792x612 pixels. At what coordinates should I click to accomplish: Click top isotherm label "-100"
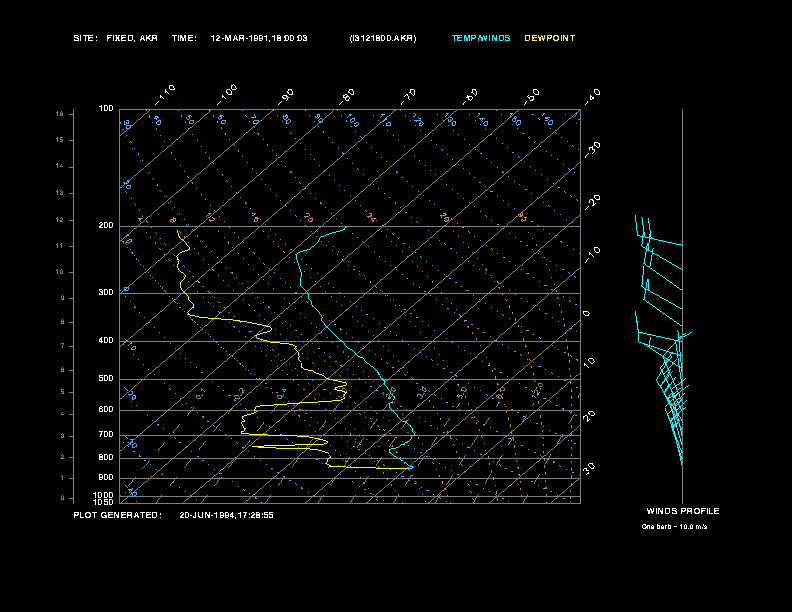[227, 95]
